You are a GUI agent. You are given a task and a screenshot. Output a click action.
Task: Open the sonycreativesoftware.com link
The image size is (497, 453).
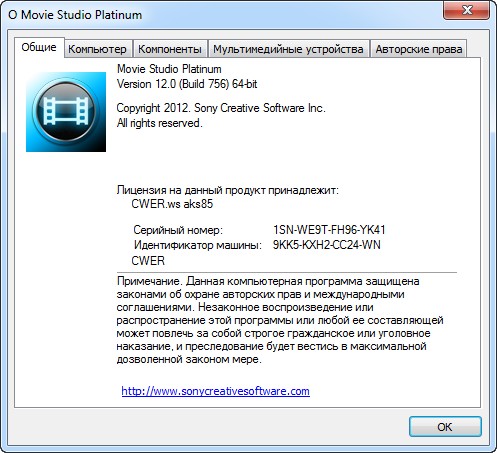pyautogui.click(x=215, y=391)
